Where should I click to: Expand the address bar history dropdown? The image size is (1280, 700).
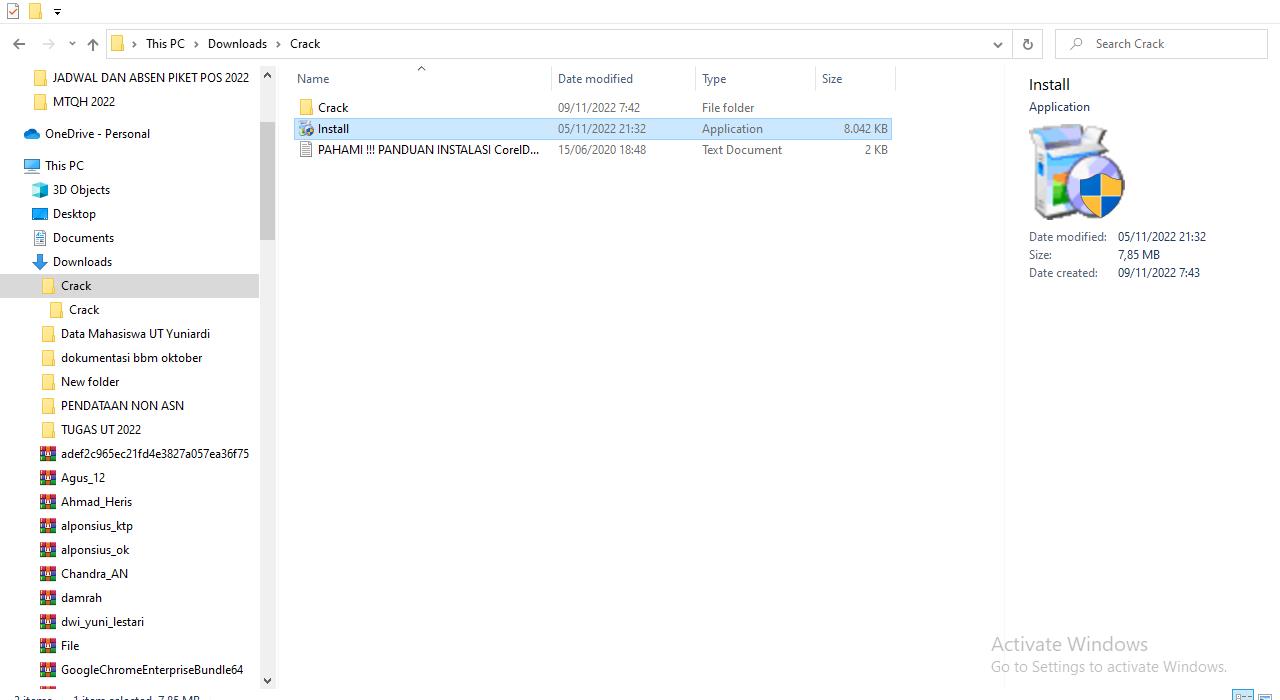pos(997,44)
